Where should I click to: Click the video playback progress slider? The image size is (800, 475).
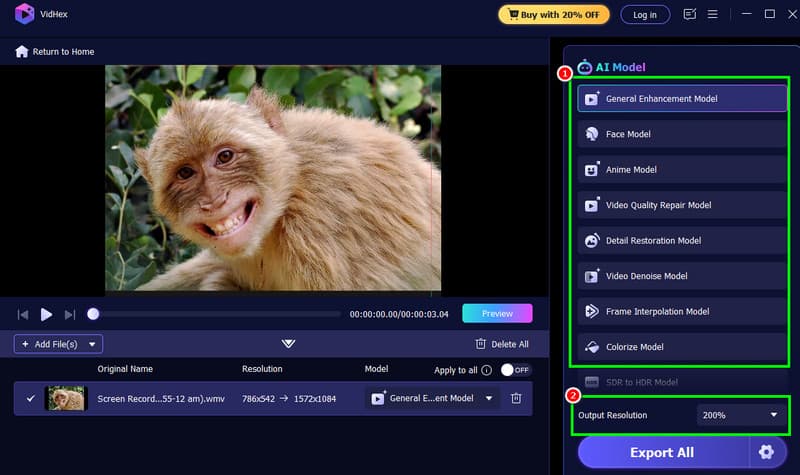pyautogui.click(x=215, y=314)
